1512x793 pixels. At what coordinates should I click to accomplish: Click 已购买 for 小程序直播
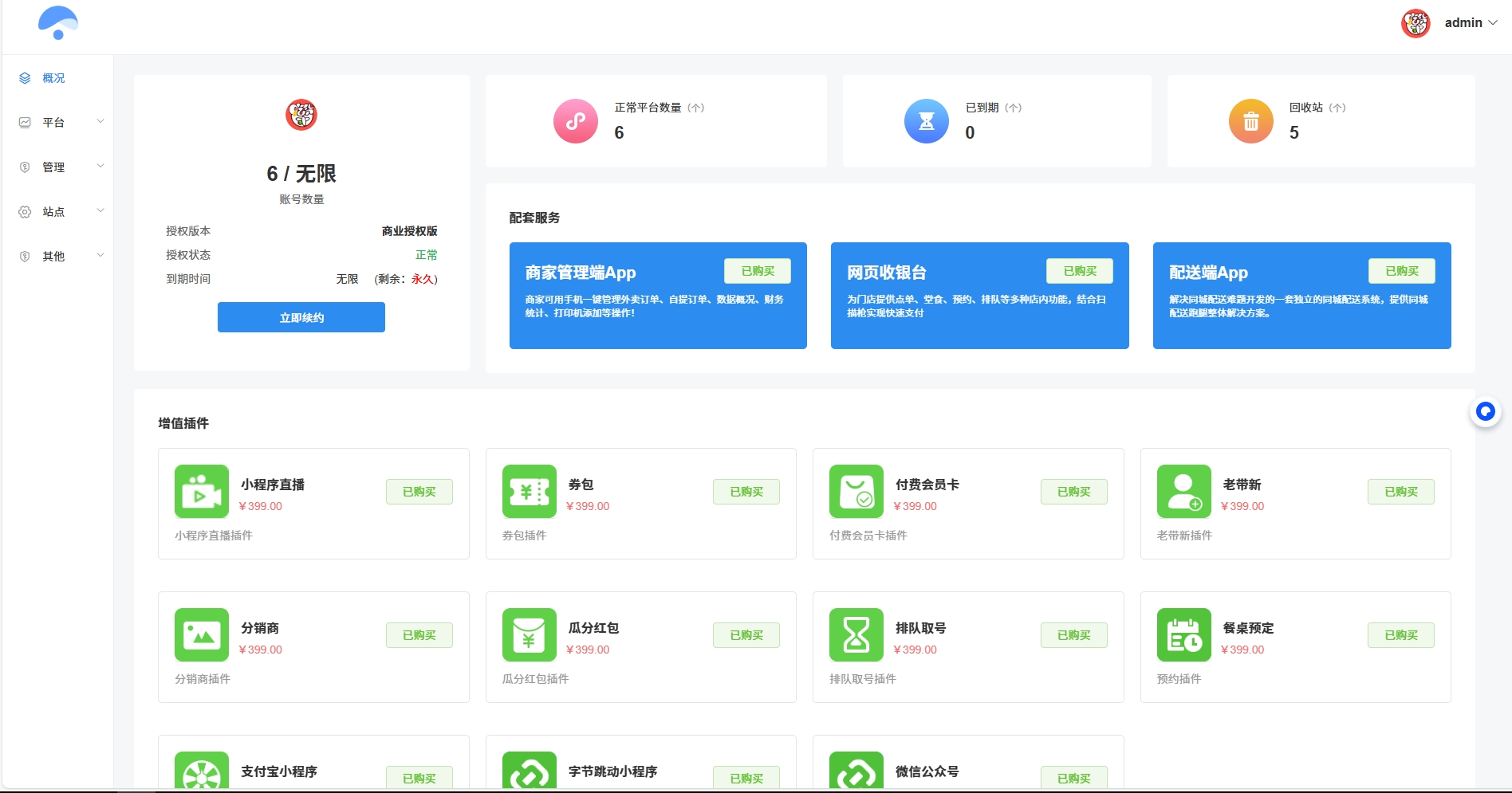[419, 492]
